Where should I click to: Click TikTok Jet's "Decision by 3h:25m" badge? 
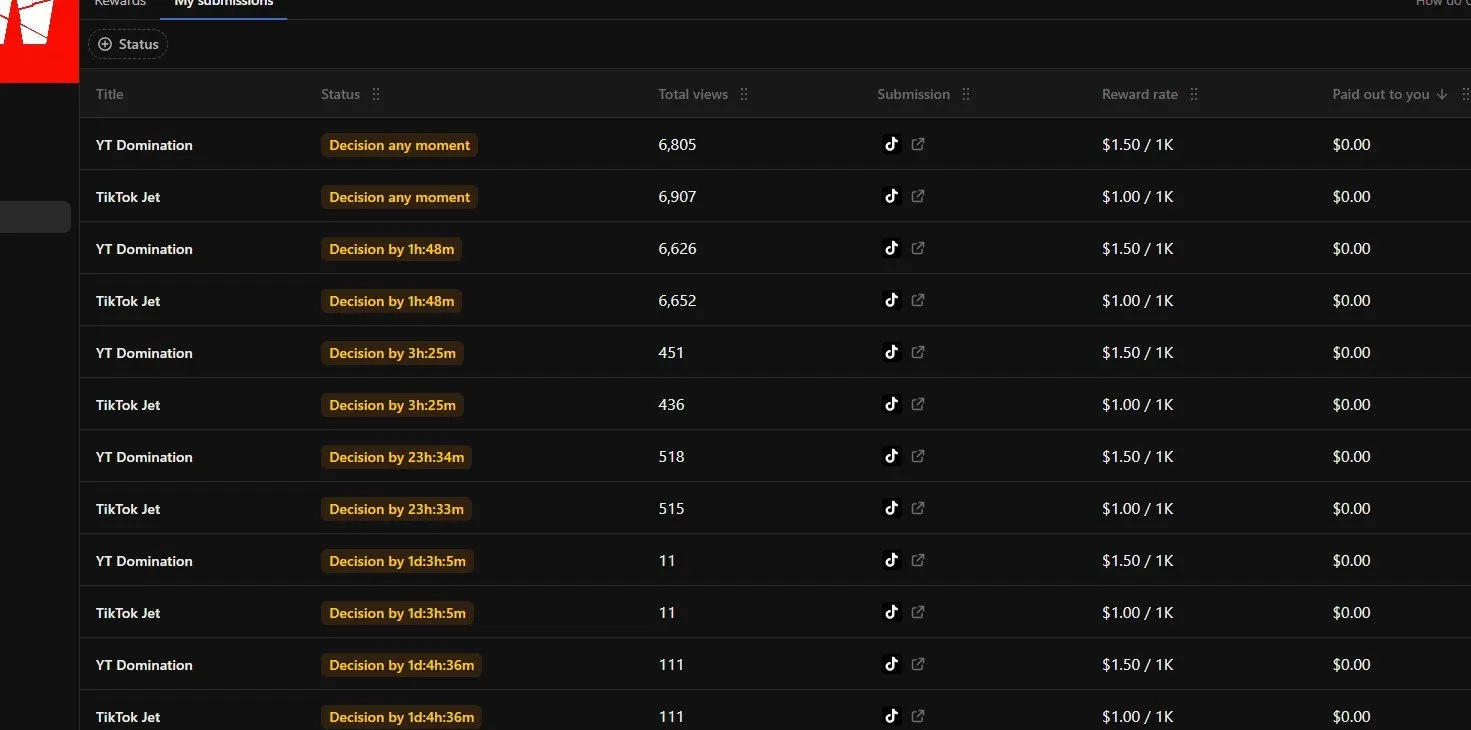(392, 405)
